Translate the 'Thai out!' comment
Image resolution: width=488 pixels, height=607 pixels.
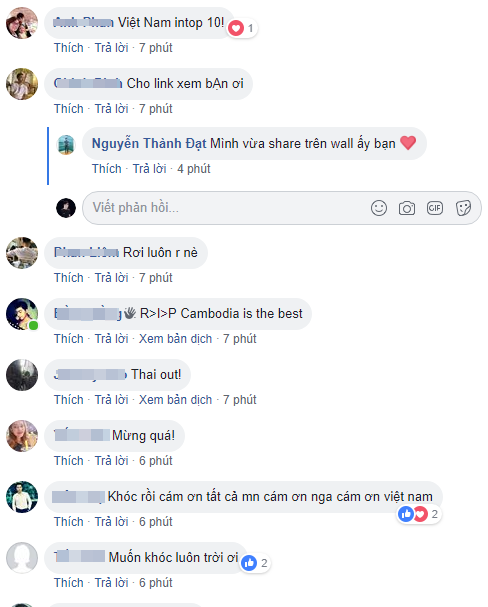[x=175, y=400]
